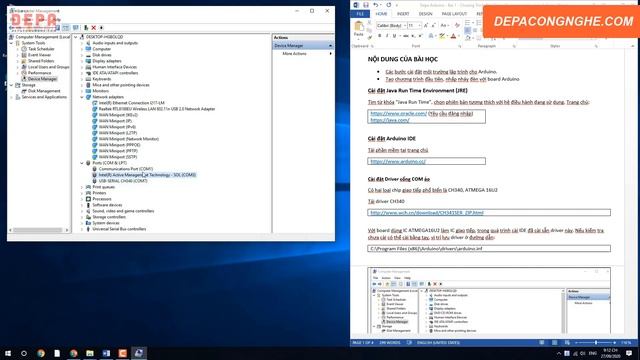The width and height of the screenshot is (640, 360).
Task: Toggle Underline formatting in Word ribbon
Action: (x=394, y=36)
